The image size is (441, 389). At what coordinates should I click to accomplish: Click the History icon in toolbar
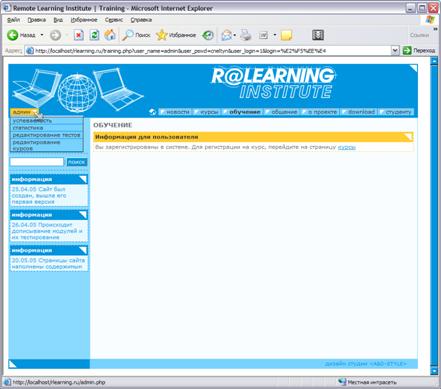(x=208, y=35)
